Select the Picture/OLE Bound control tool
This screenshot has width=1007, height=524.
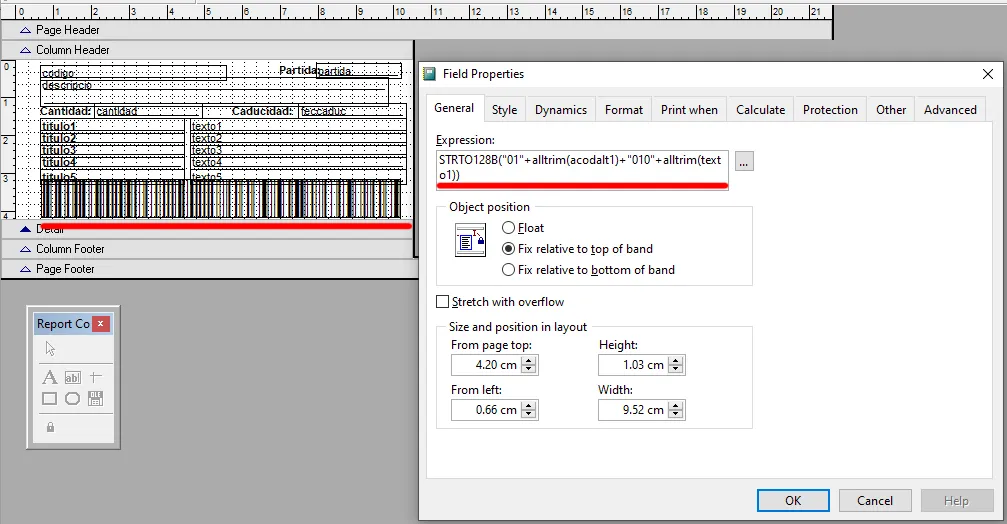[96, 399]
